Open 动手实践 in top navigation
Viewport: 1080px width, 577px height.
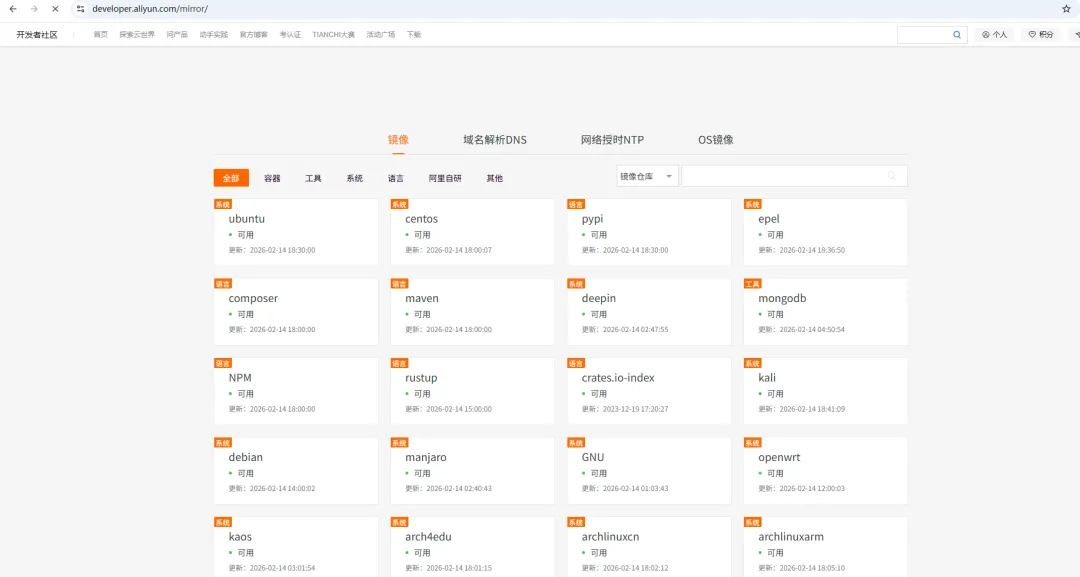click(x=214, y=34)
